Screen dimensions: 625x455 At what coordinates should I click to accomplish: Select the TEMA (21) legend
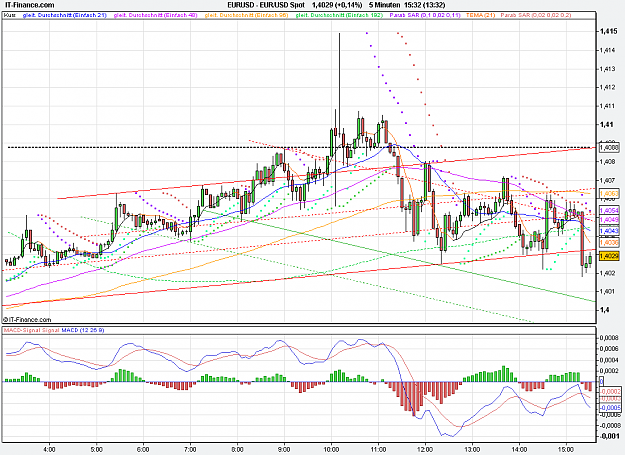tap(480, 15)
